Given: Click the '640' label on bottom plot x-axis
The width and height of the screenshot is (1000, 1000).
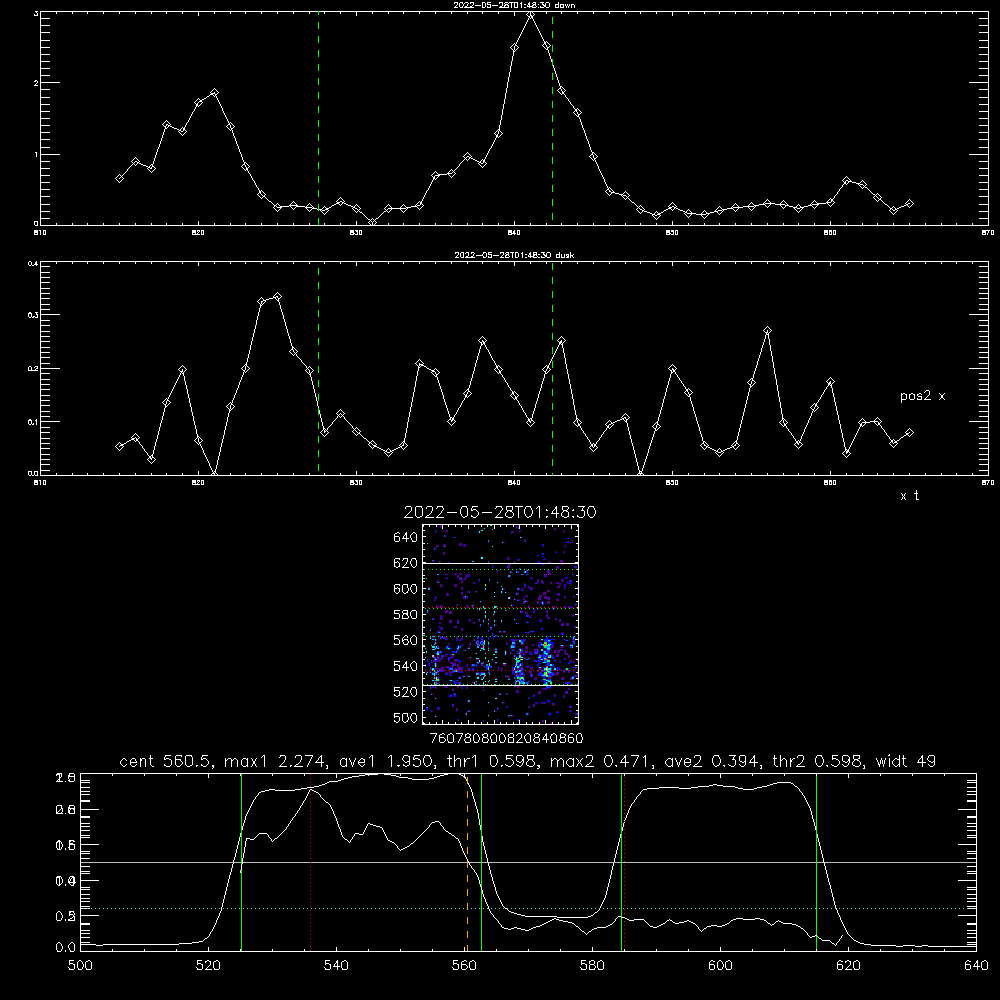Looking at the screenshot, I should [x=976, y=966].
